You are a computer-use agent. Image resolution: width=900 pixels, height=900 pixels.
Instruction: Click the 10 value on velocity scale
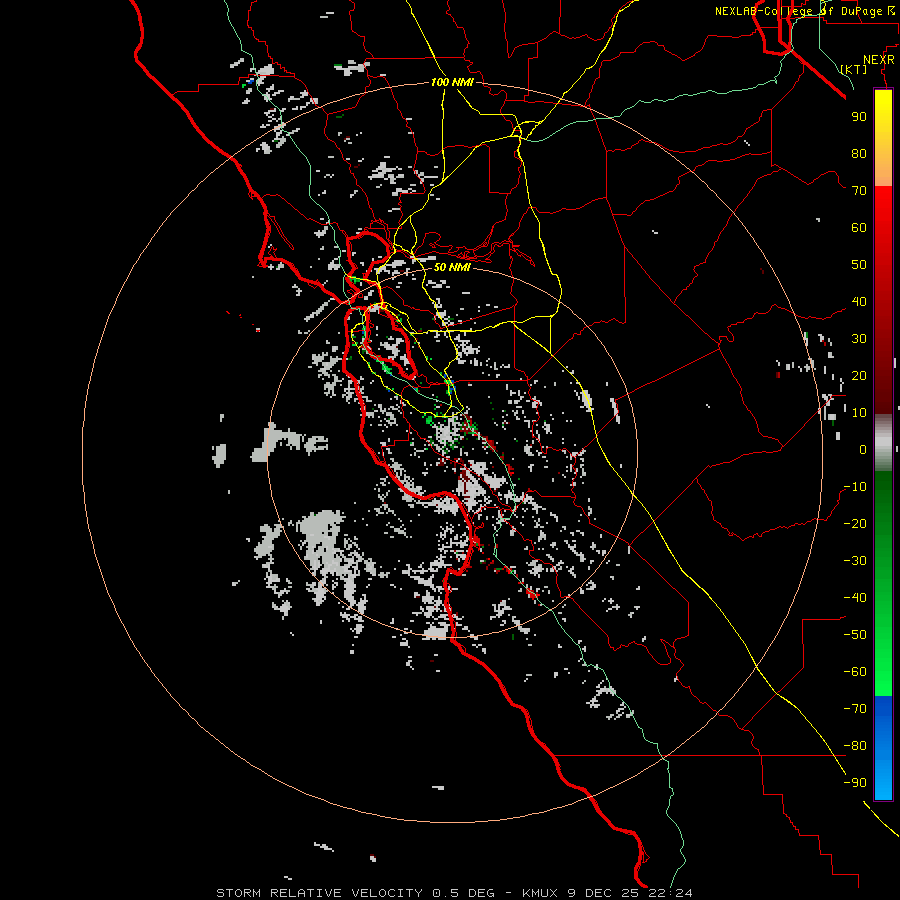[x=859, y=413]
